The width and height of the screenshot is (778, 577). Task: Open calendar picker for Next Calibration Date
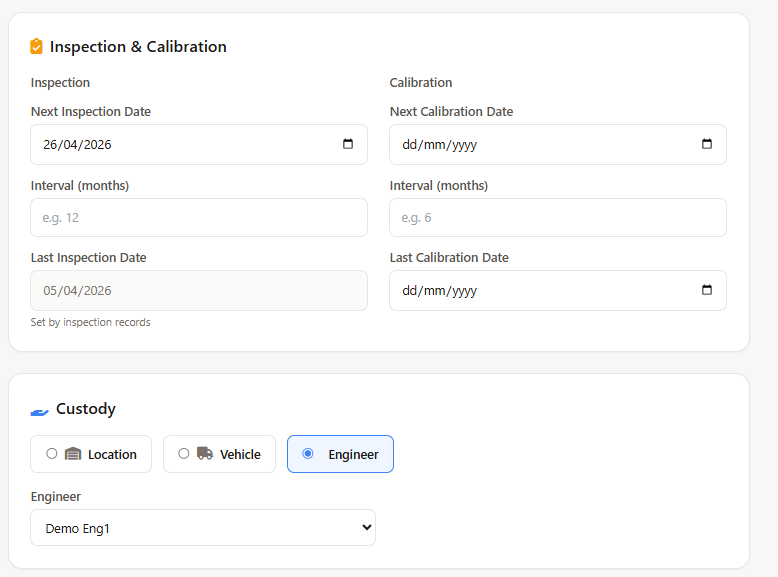click(707, 144)
